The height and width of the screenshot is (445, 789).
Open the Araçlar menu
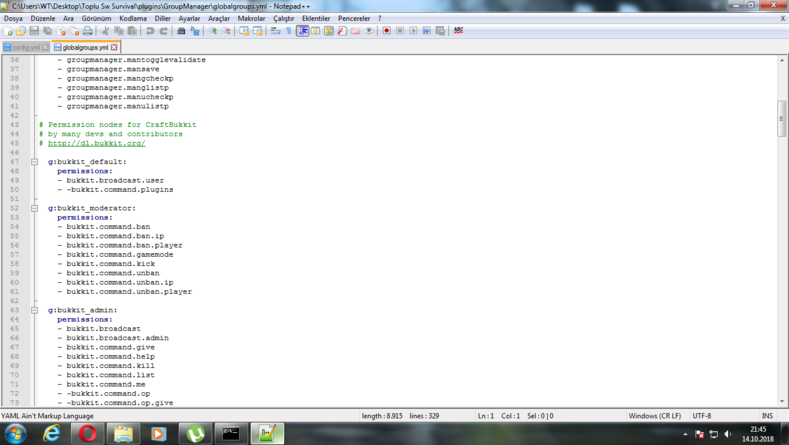click(x=219, y=19)
